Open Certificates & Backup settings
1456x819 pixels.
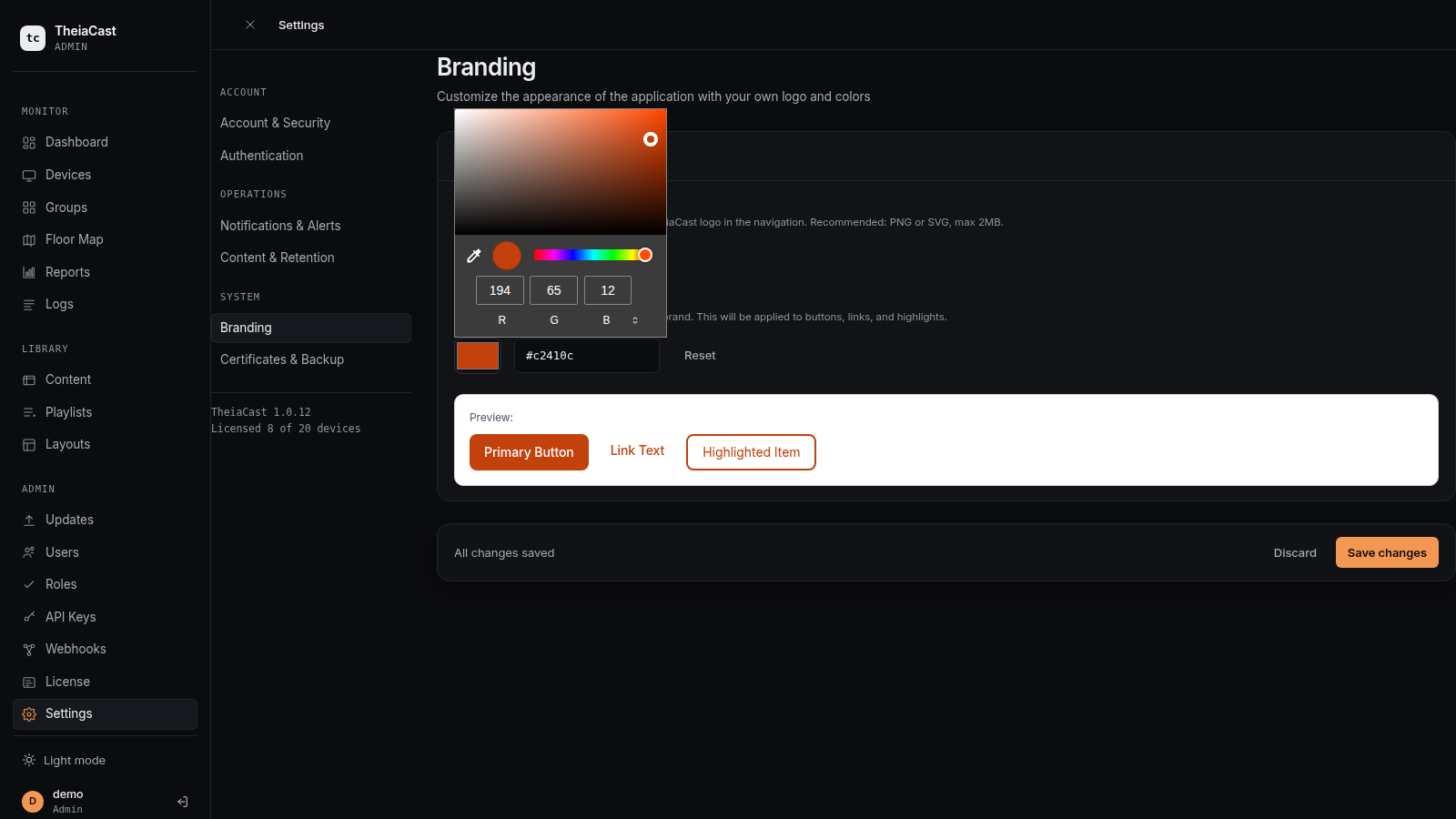point(311,359)
